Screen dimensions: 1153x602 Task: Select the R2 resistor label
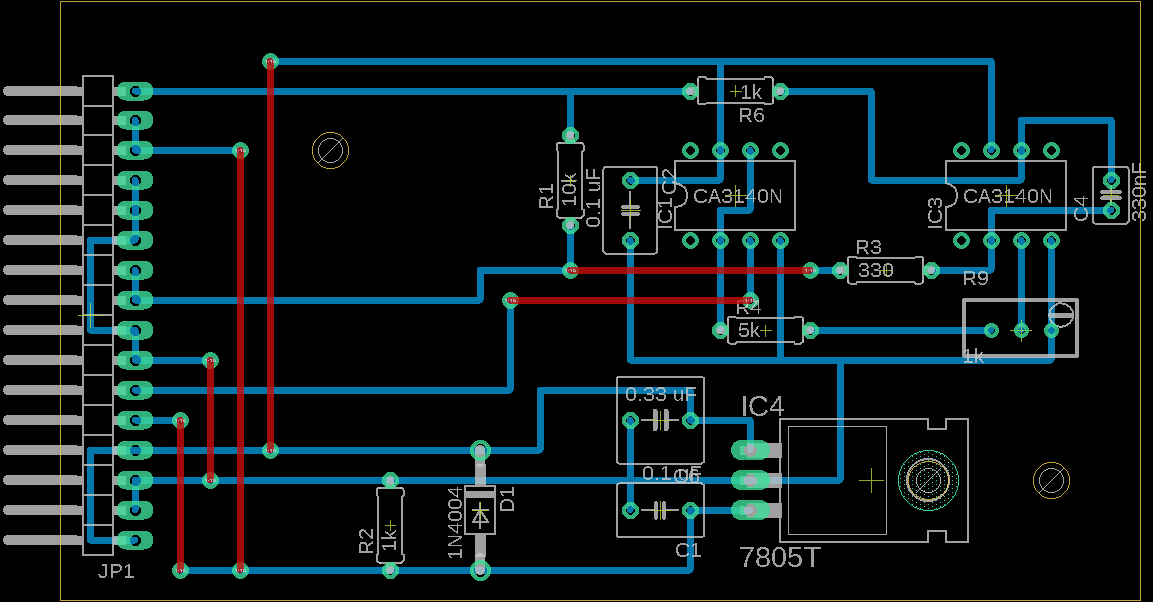coord(366,541)
